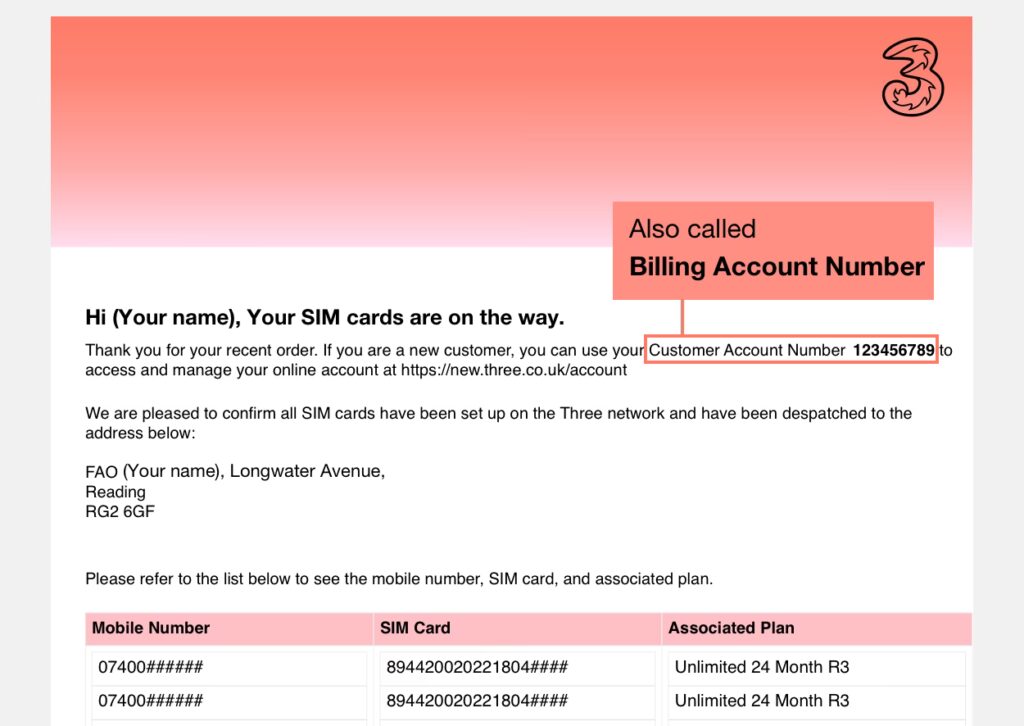Click the Associated Plan column header
Screen dimensions: 1024x726
pyautogui.click(x=731, y=628)
